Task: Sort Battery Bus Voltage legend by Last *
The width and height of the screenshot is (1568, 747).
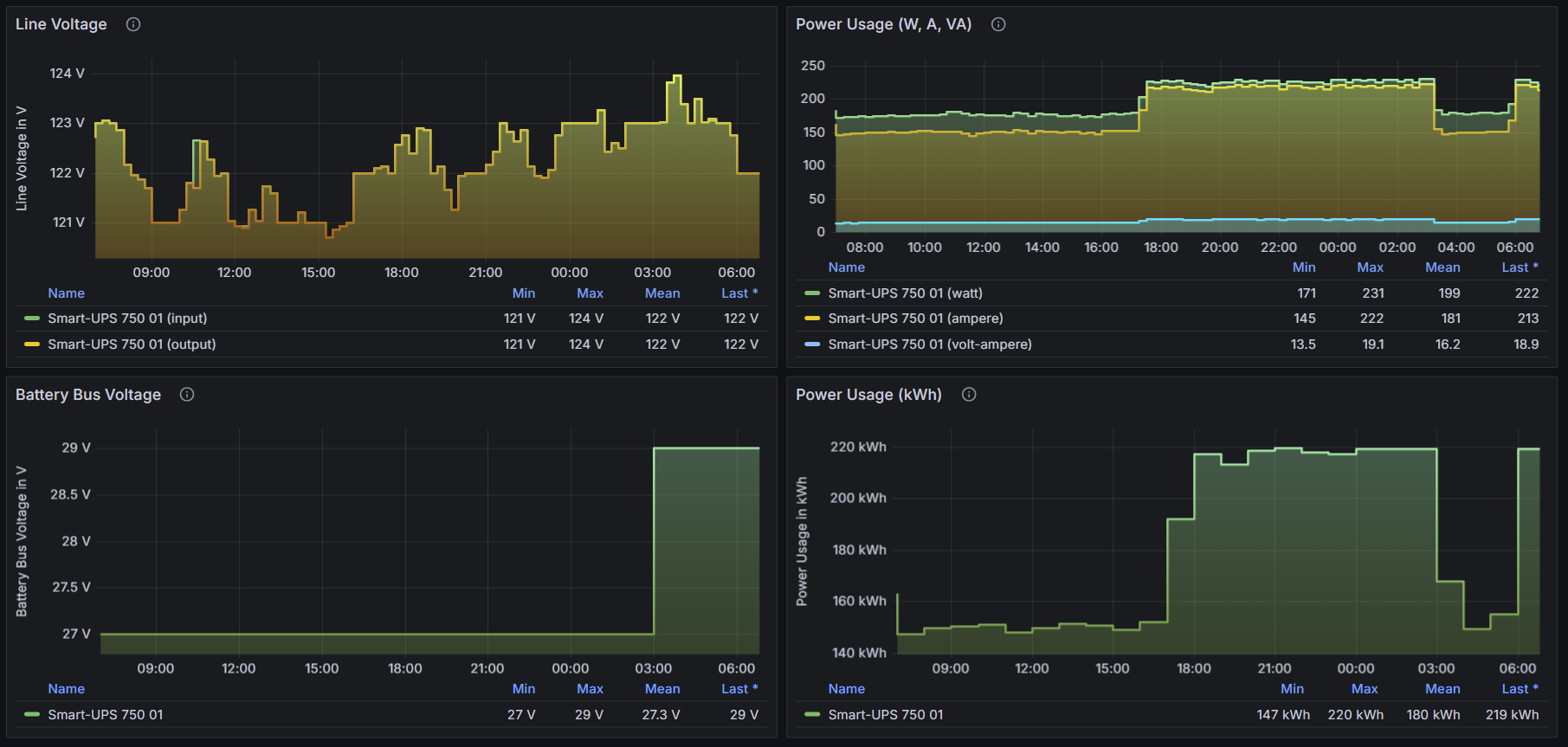Action: point(739,689)
